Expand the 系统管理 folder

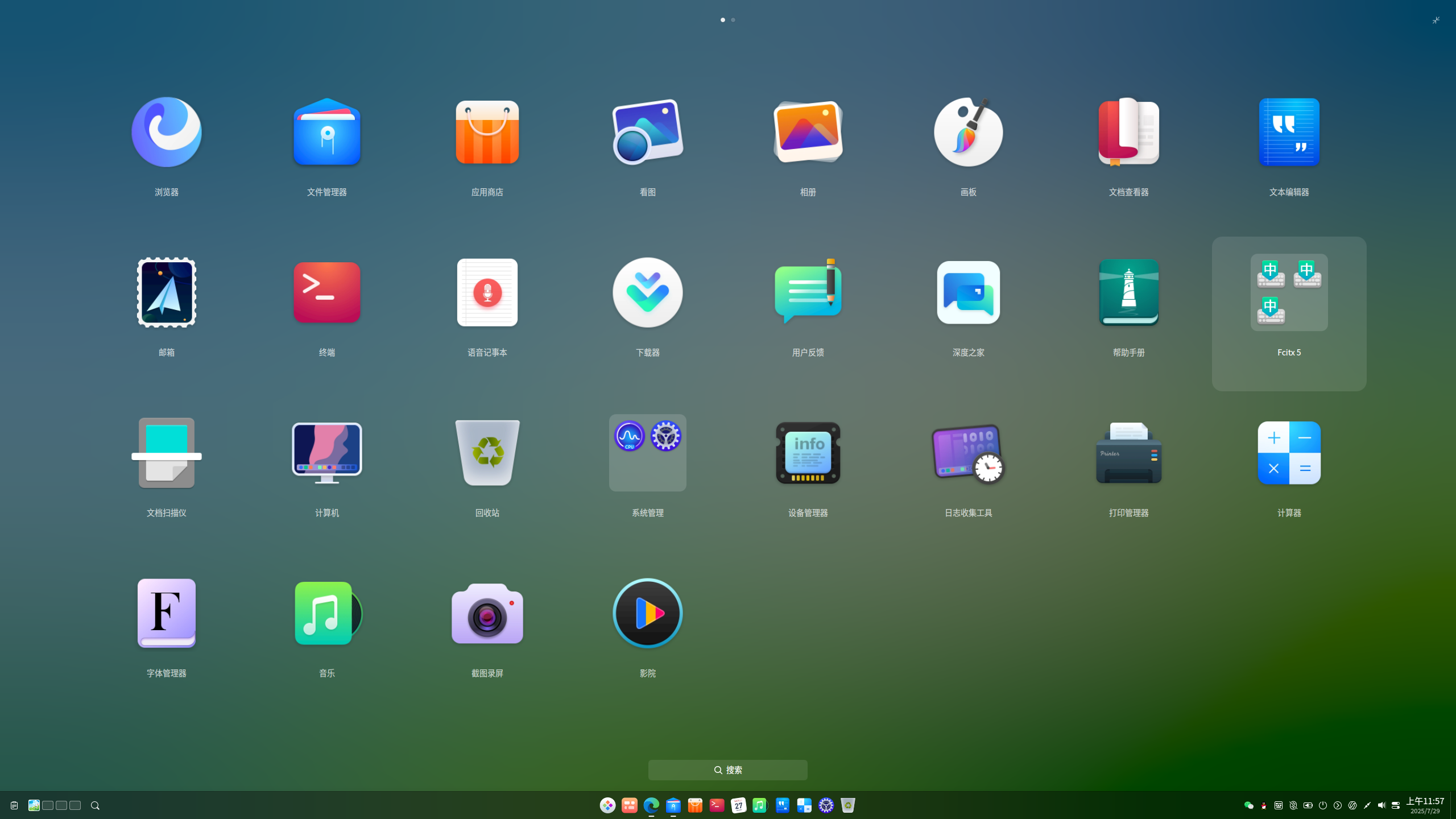tap(647, 453)
